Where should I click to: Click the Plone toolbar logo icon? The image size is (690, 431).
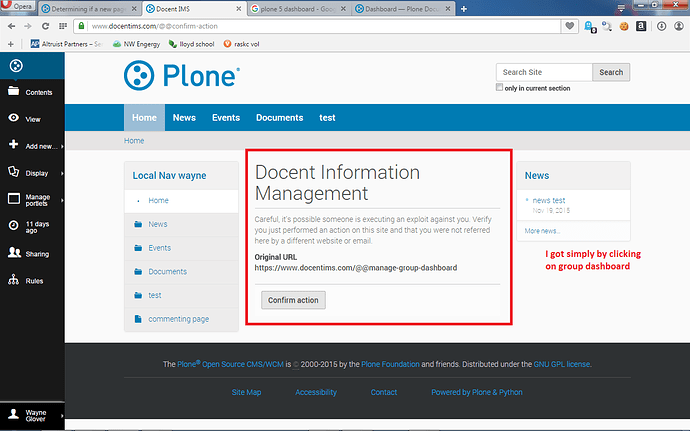coord(16,66)
